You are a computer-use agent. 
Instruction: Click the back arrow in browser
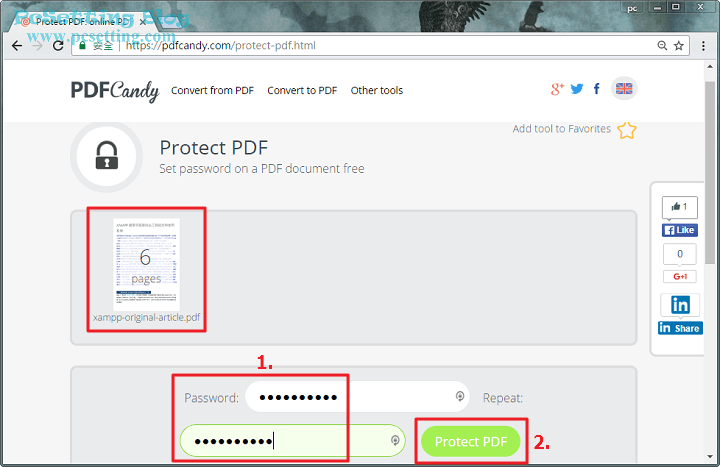point(17,45)
